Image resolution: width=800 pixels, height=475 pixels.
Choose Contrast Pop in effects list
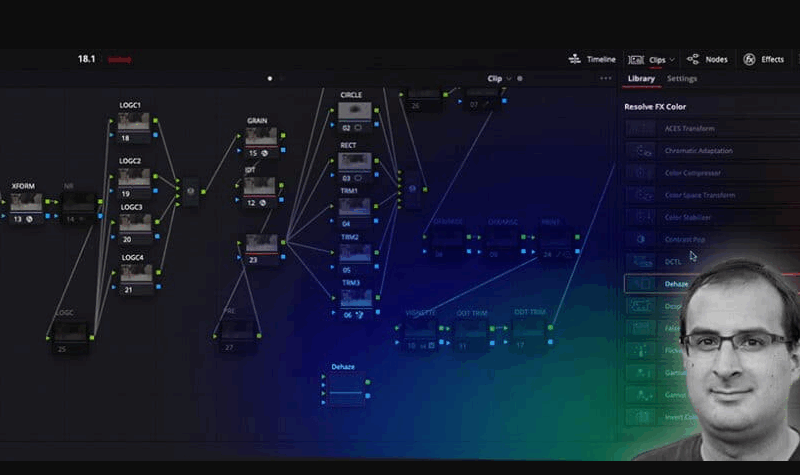click(x=685, y=240)
